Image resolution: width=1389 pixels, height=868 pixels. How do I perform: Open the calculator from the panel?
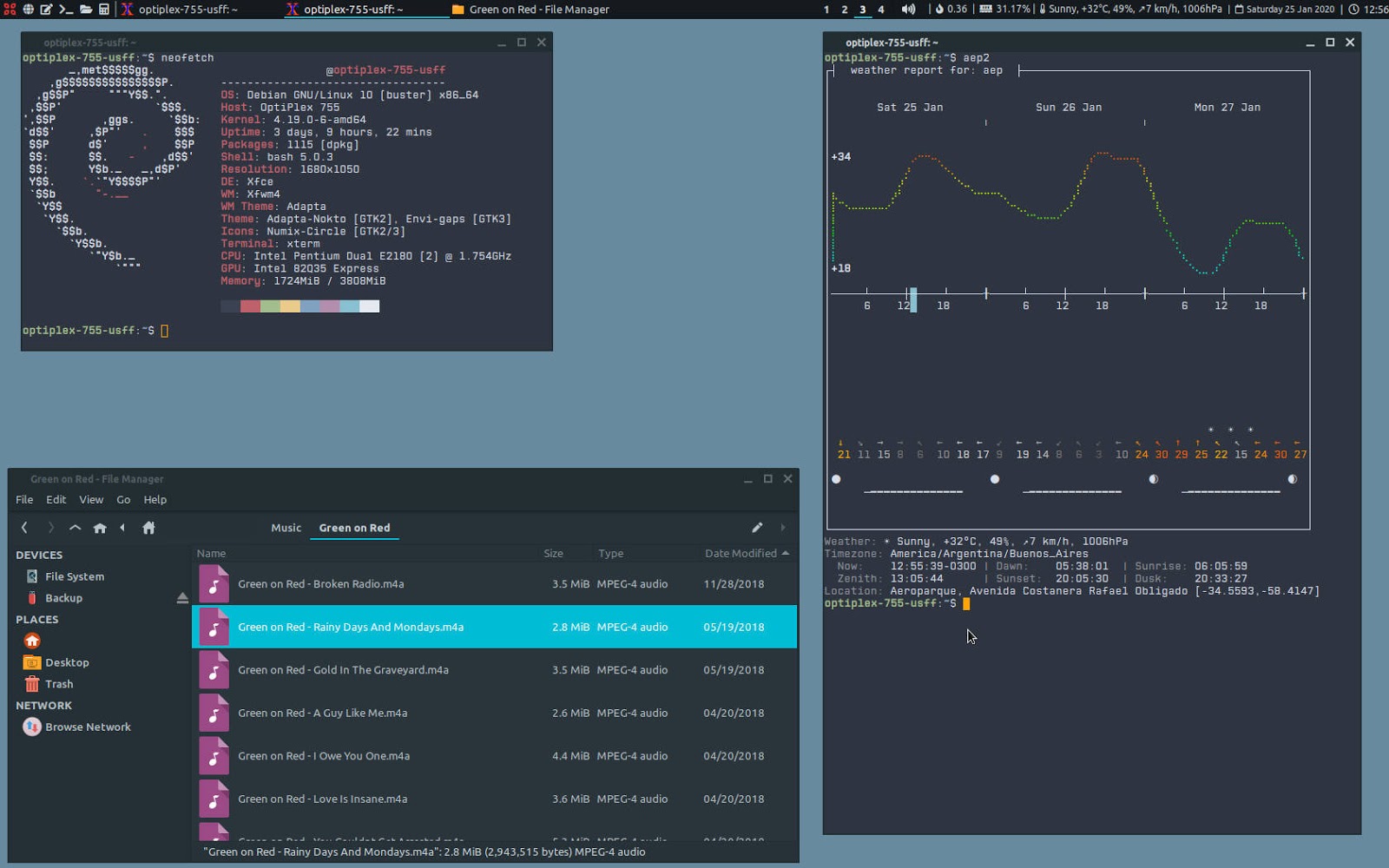[103, 10]
